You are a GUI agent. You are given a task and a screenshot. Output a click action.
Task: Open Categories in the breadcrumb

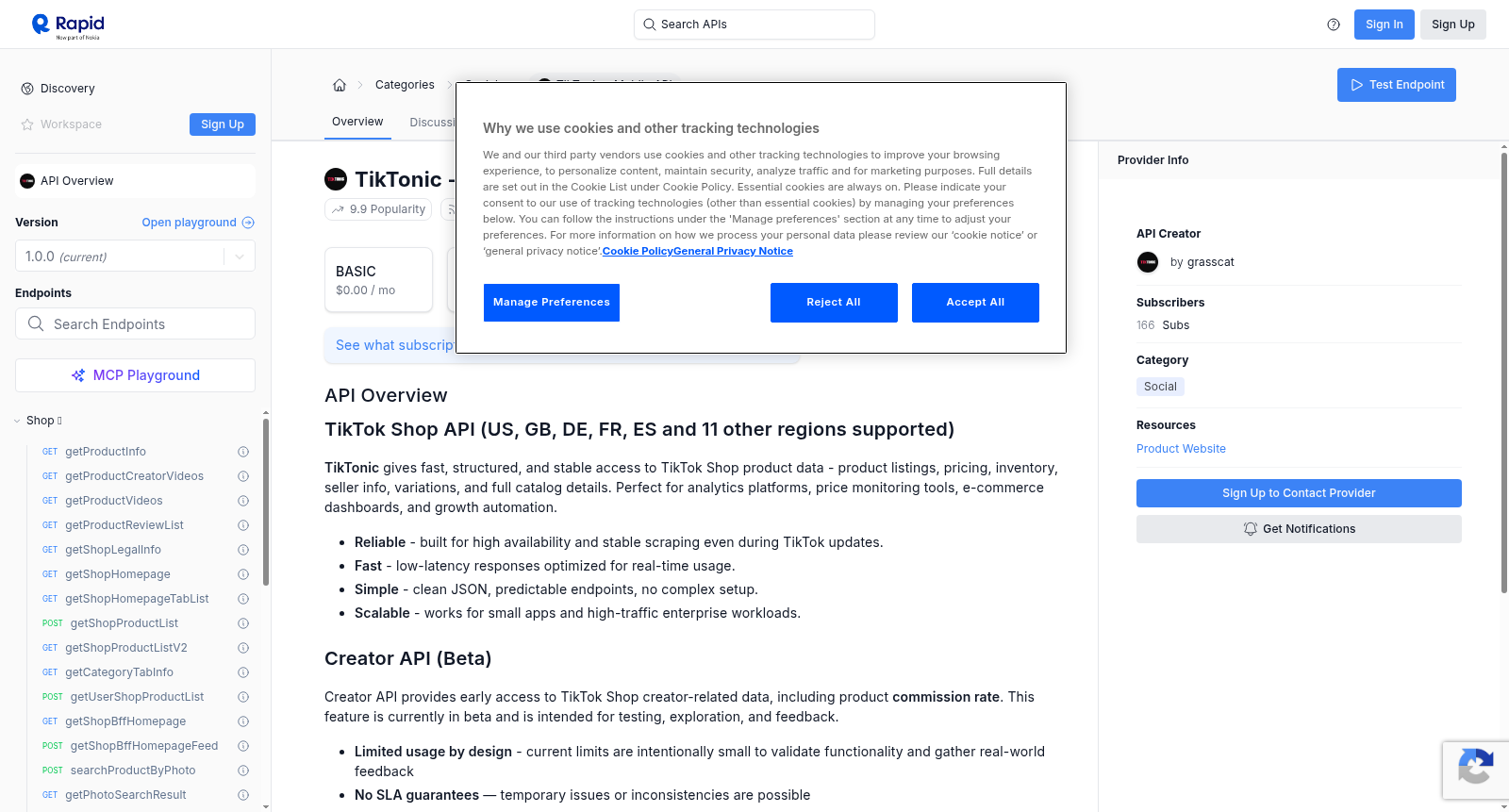pyautogui.click(x=405, y=85)
